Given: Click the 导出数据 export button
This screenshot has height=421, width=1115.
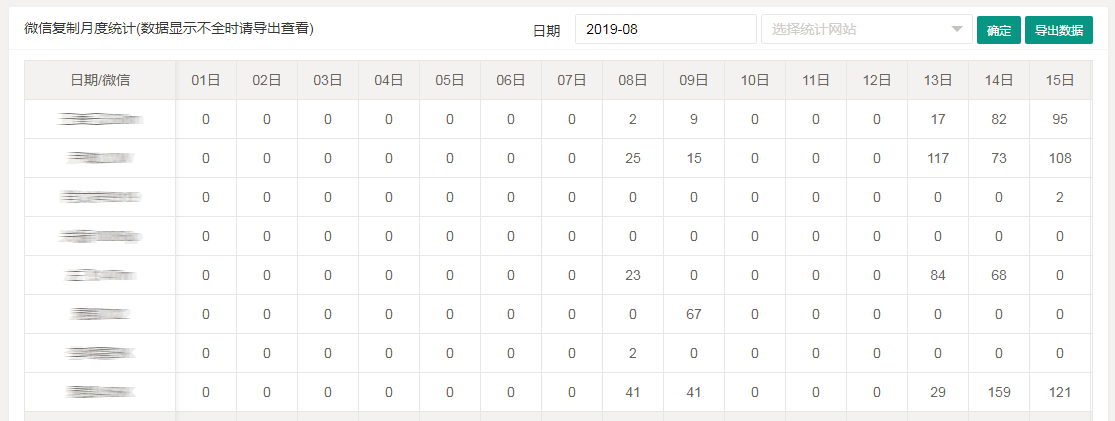Looking at the screenshot, I should click(x=1058, y=30).
